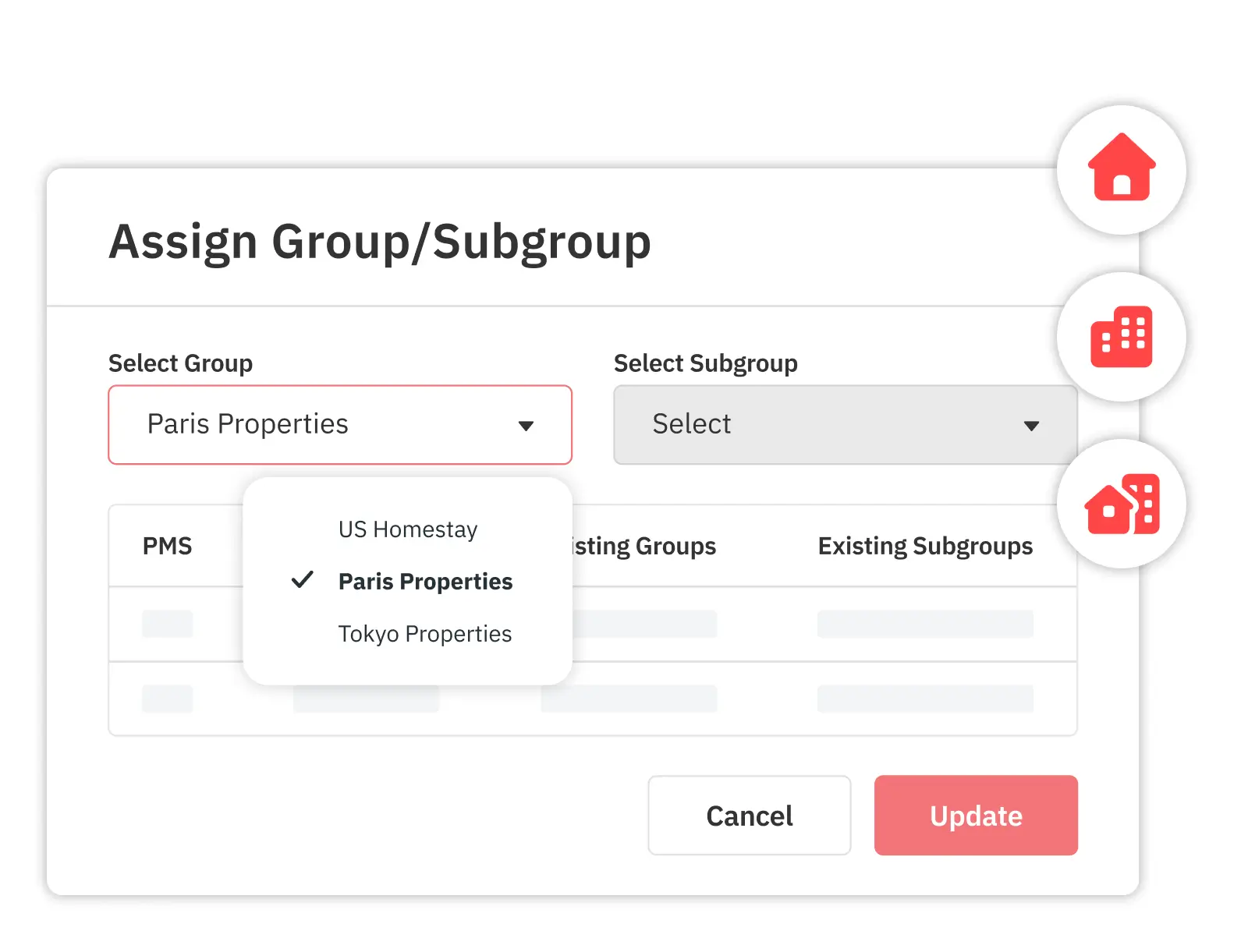Screen dimensions: 1248x952
Task: Open the Select Group dropdown
Action: [339, 425]
